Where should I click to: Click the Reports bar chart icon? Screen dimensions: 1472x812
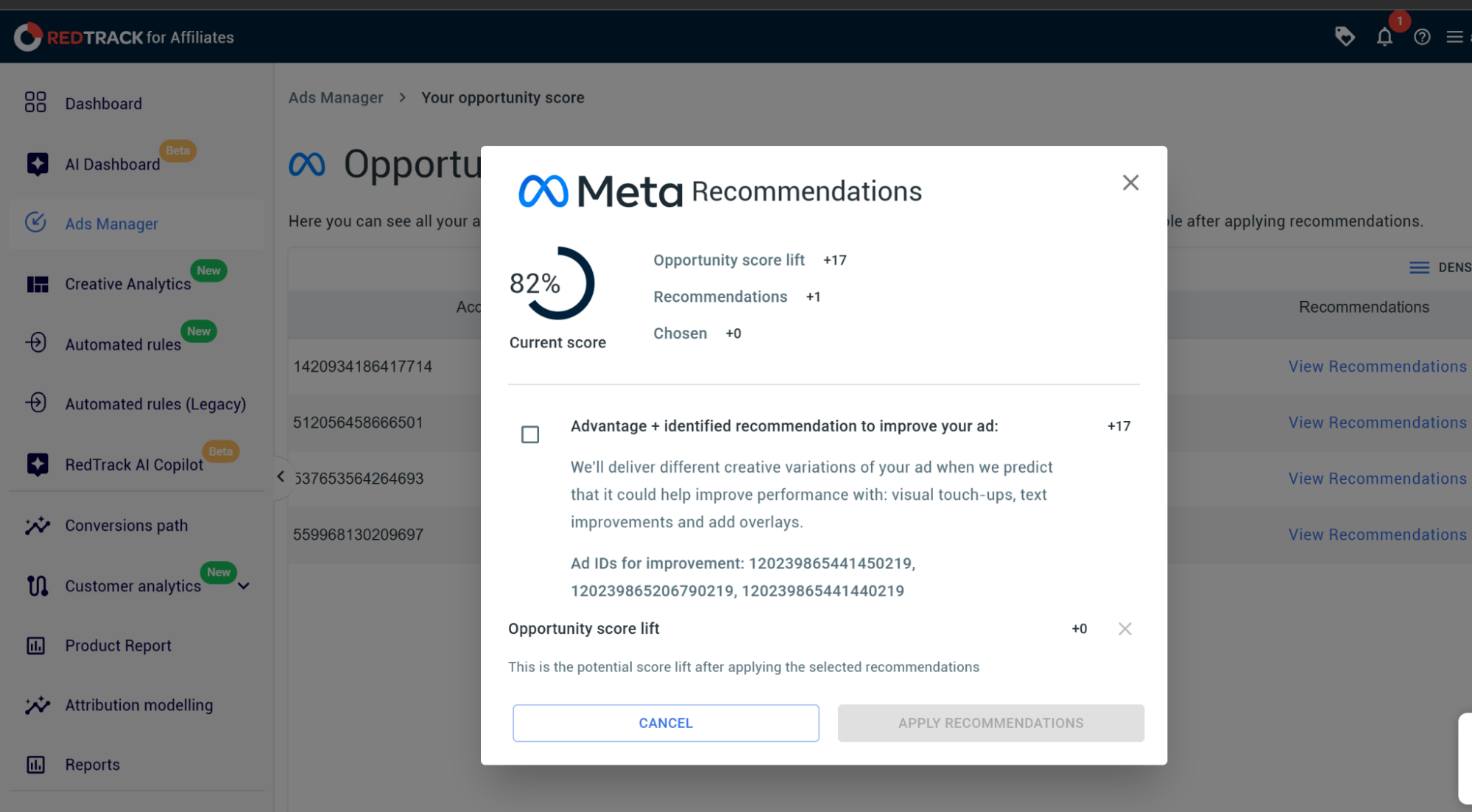click(x=35, y=765)
